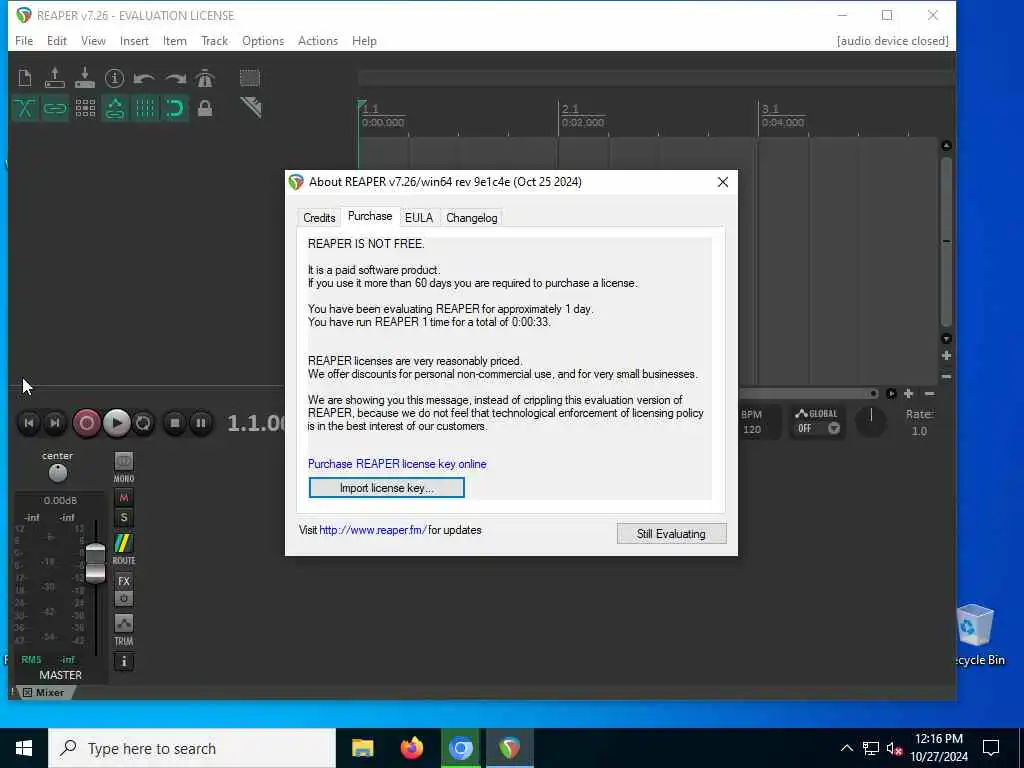Click Purchase REAPER license key online link
This screenshot has height=768, width=1024.
(397, 464)
